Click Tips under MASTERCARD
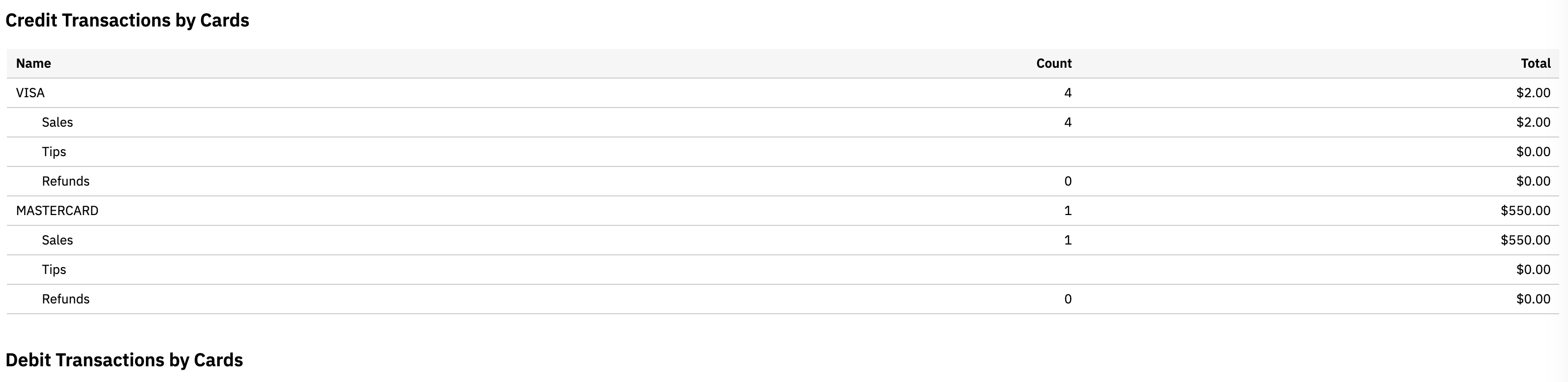The height and width of the screenshot is (382, 1568). [x=54, y=270]
